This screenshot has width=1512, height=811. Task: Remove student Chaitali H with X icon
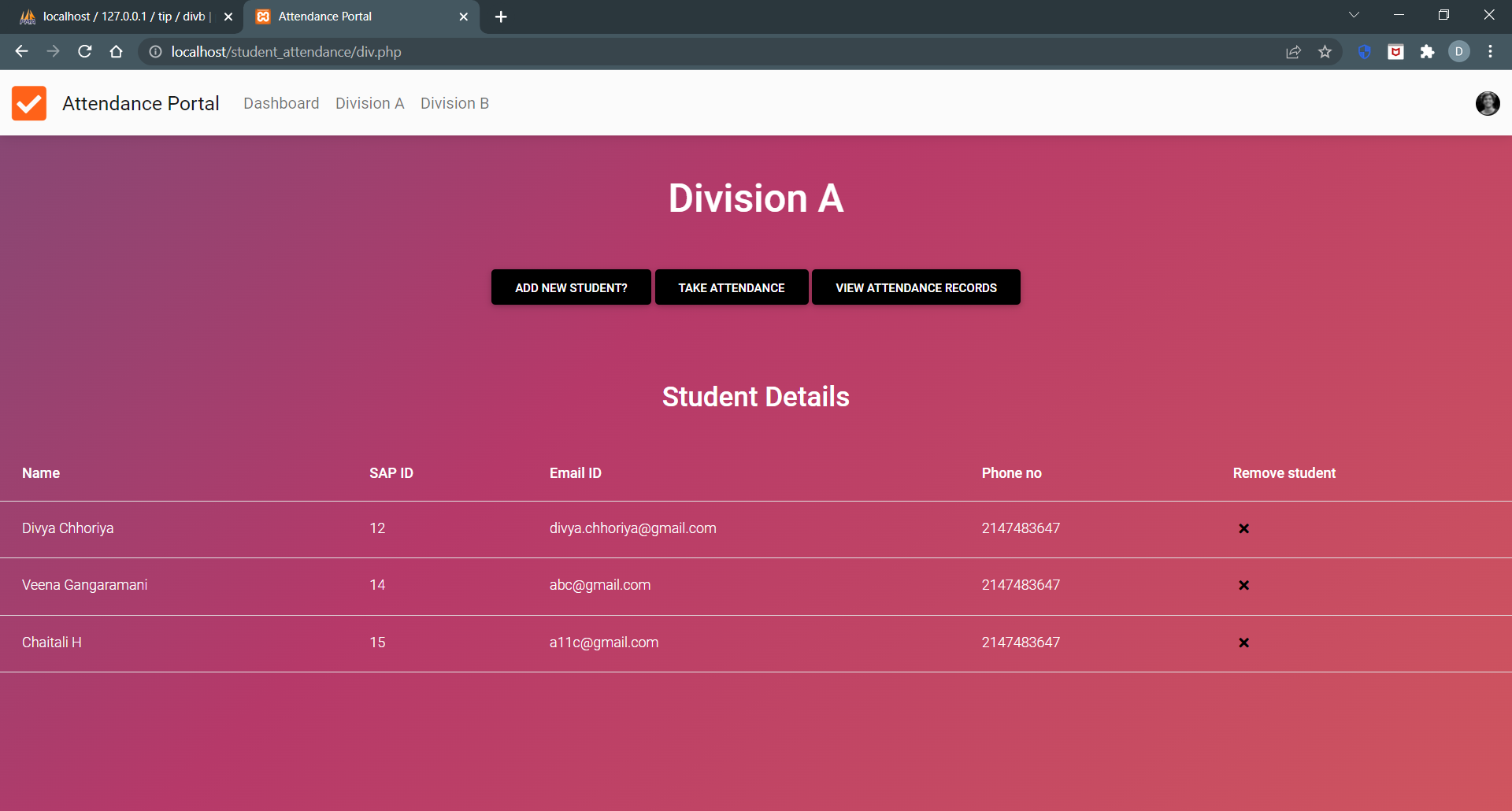pos(1243,643)
